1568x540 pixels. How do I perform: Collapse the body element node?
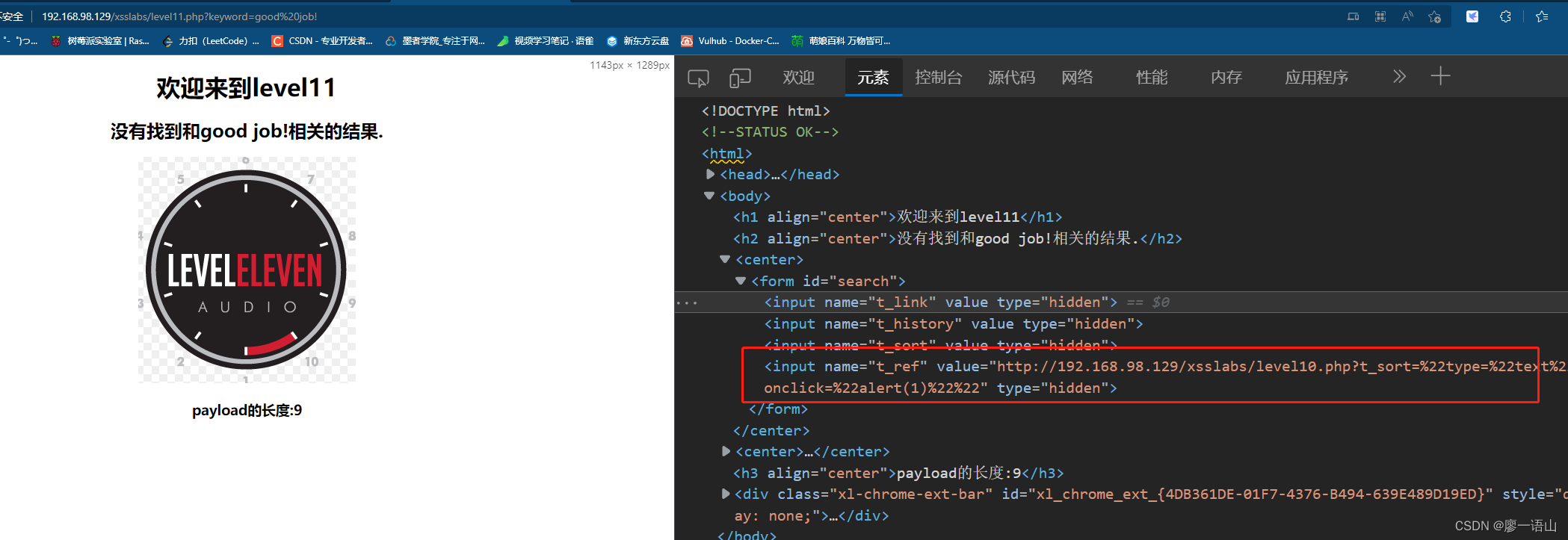tap(709, 196)
